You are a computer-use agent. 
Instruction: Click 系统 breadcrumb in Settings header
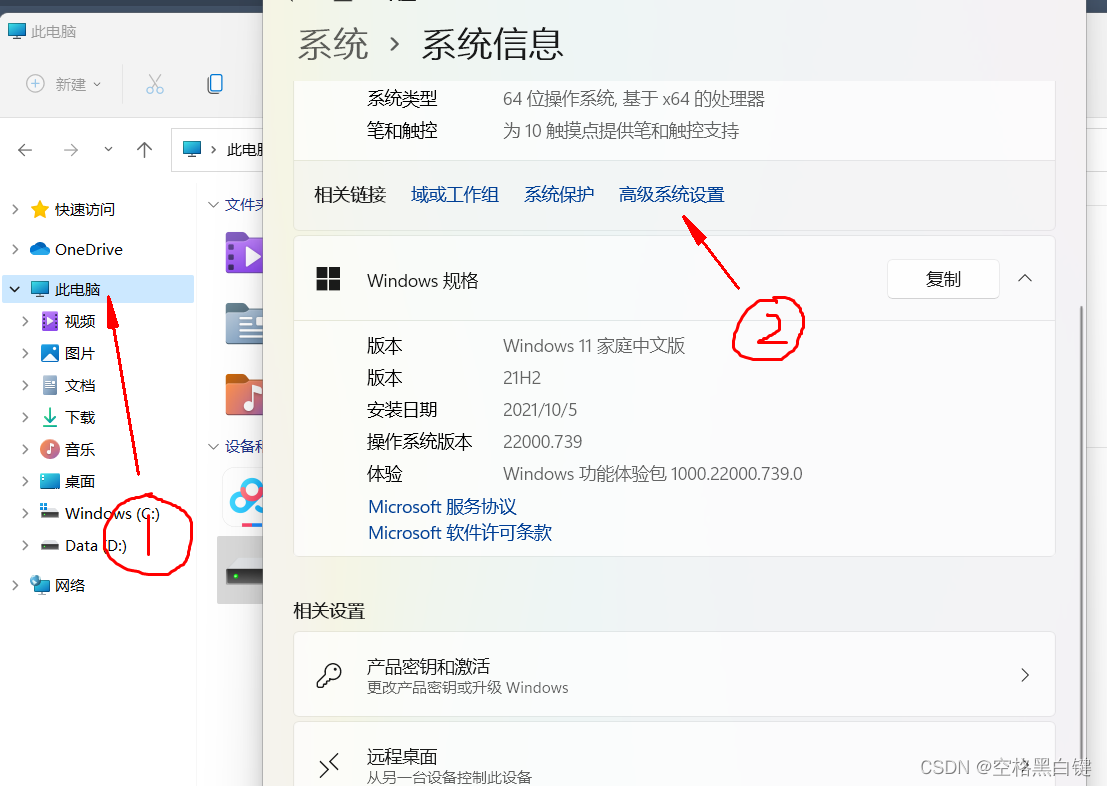333,44
